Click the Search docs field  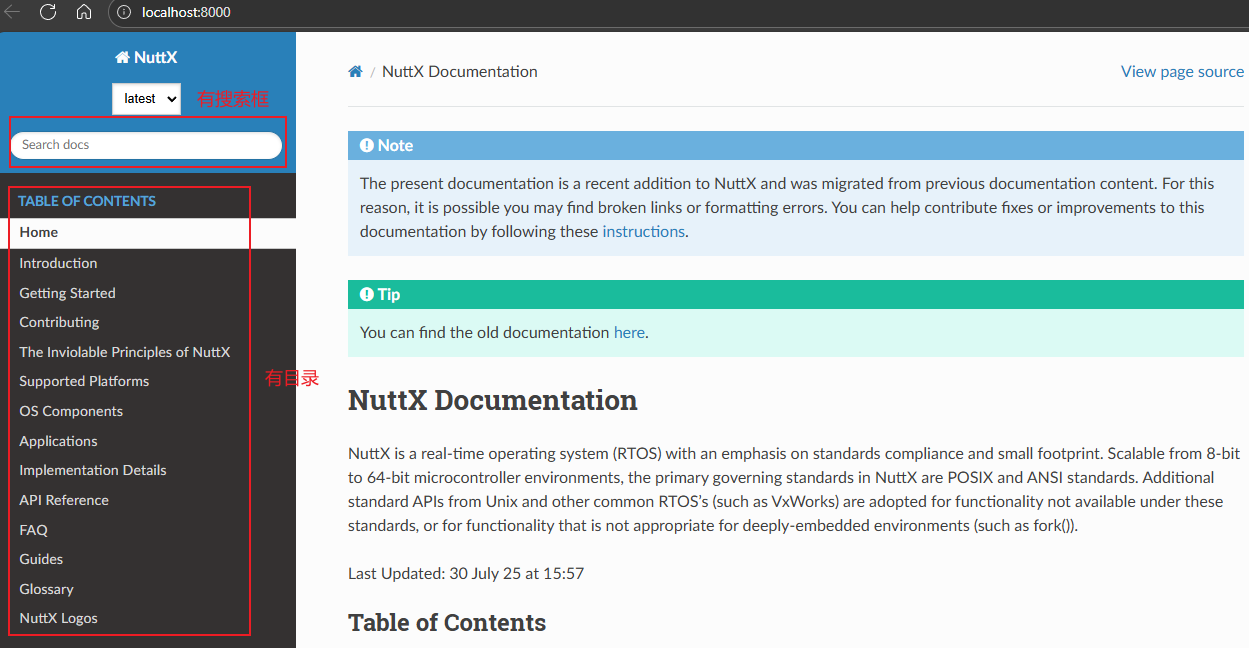(146, 145)
